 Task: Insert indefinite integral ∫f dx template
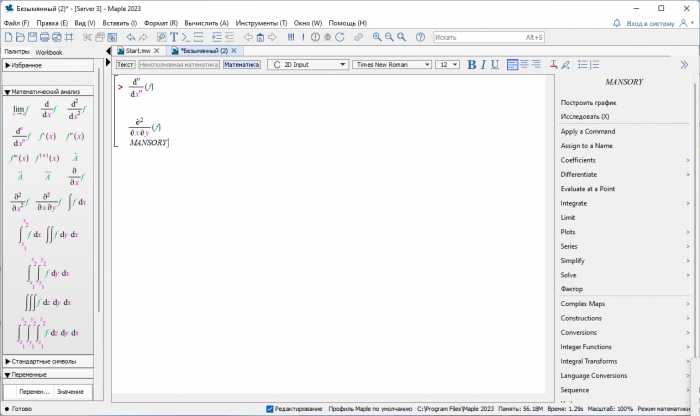76,202
